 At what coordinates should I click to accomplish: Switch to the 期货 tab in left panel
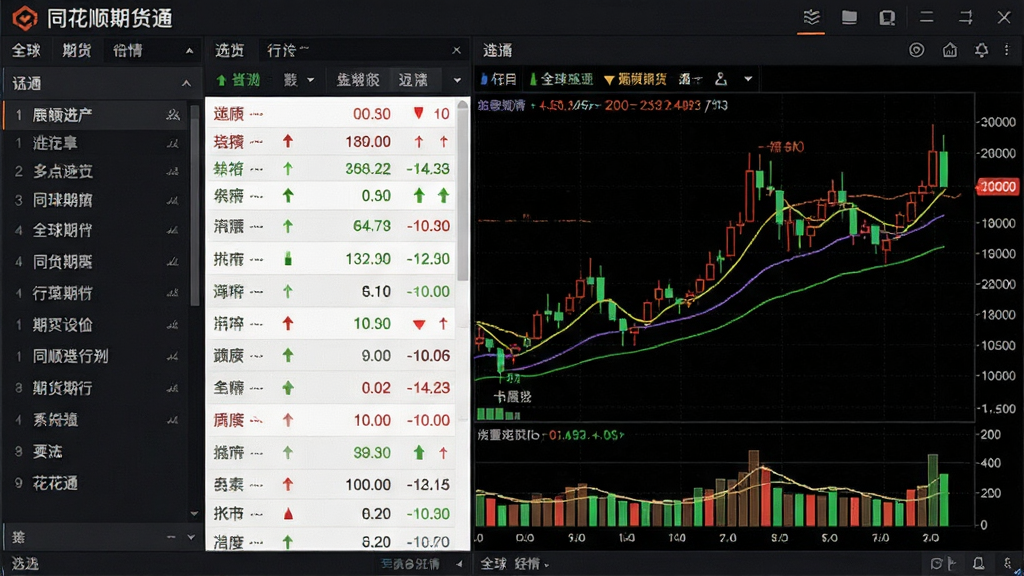coord(76,50)
